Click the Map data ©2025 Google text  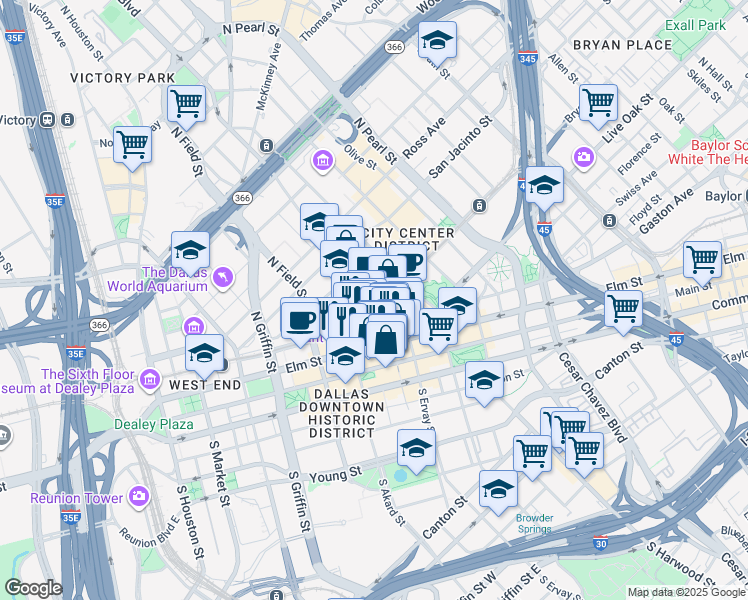686,593
